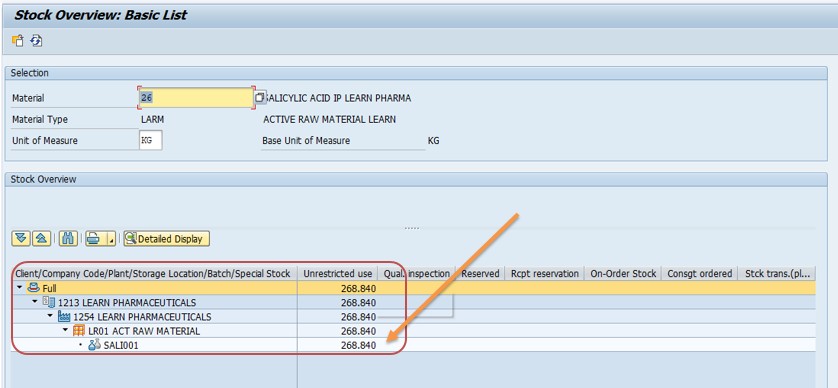Click the Unit of Measure label
The width and height of the screenshot is (838, 388).
pyautogui.click(x=45, y=141)
